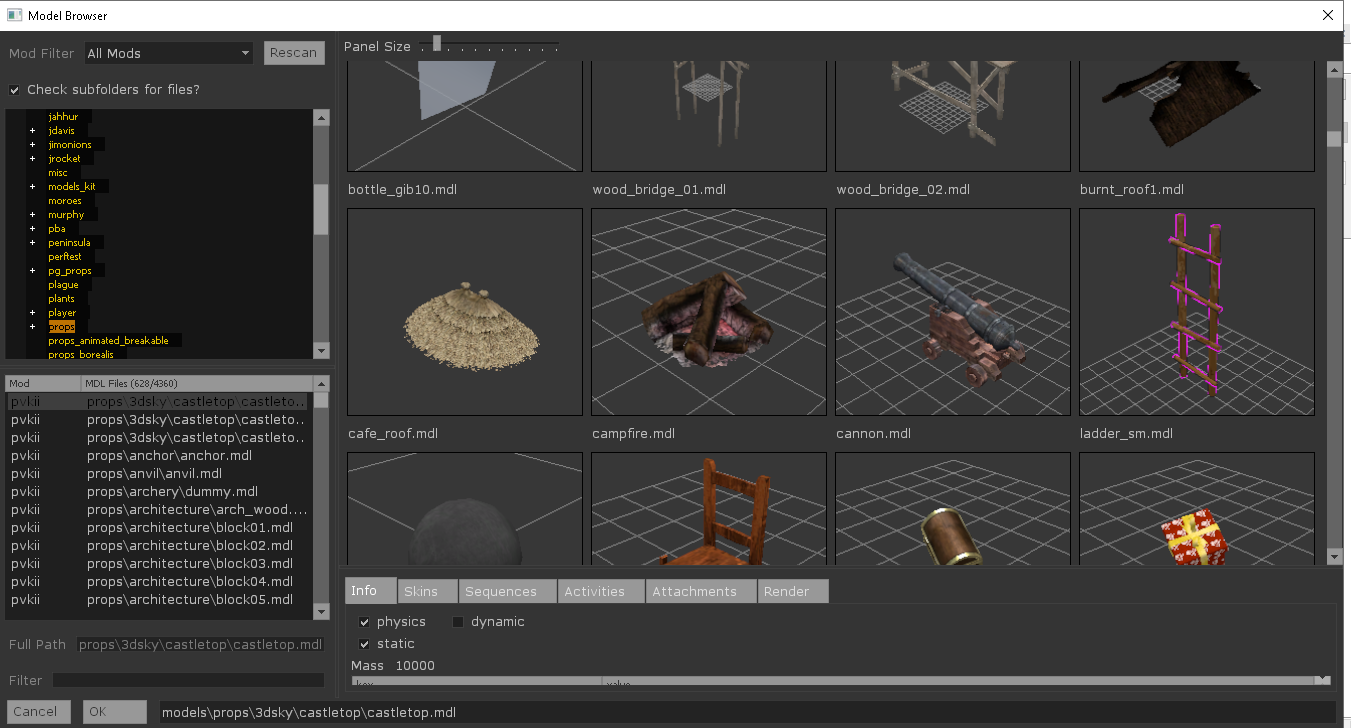Select the jahhur folder in tree
This screenshot has width=1351, height=728.
tap(63, 117)
